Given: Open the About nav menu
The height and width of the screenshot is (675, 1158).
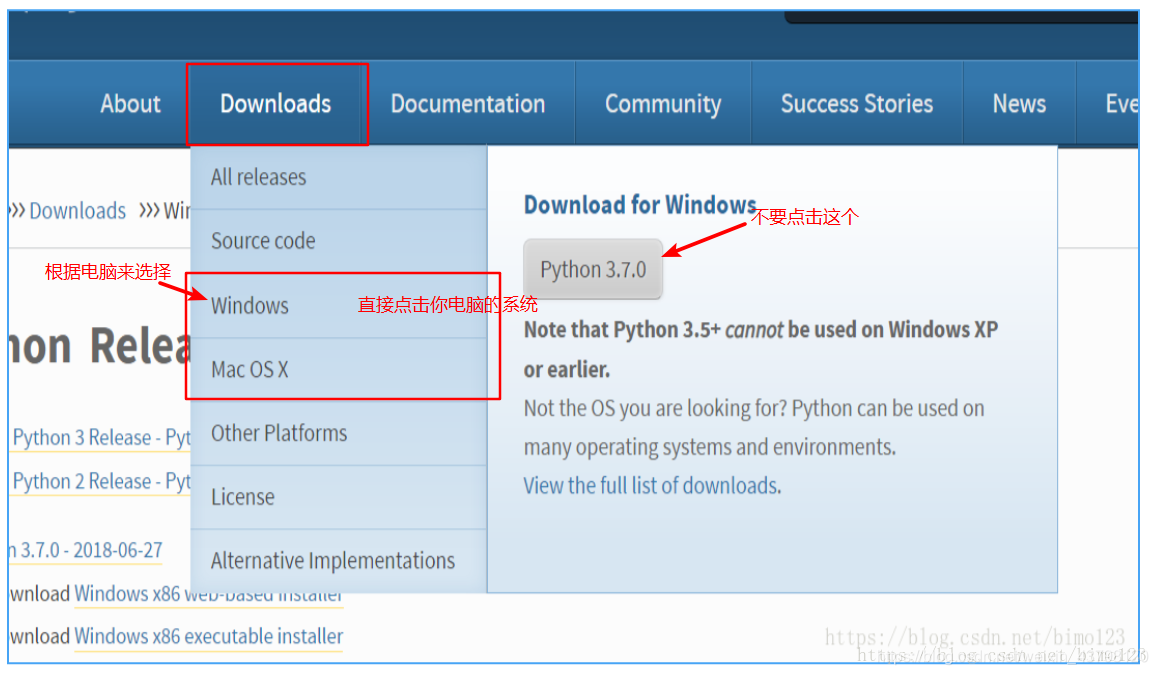Looking at the screenshot, I should point(130,103).
